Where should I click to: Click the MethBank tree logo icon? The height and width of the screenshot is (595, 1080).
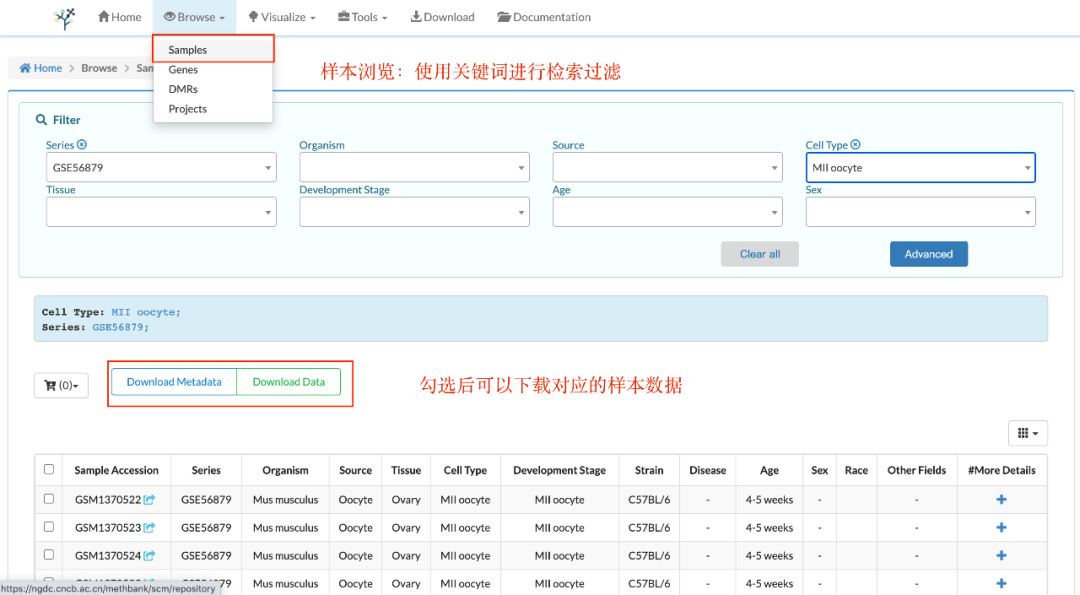tap(65, 18)
